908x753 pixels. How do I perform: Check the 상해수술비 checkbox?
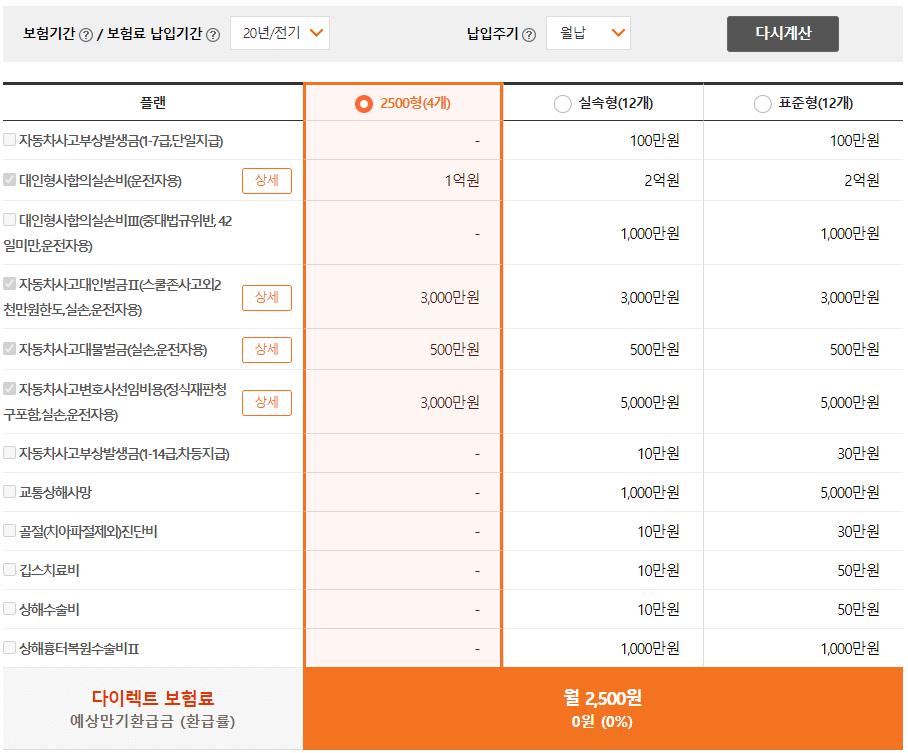pyautogui.click(x=9, y=608)
